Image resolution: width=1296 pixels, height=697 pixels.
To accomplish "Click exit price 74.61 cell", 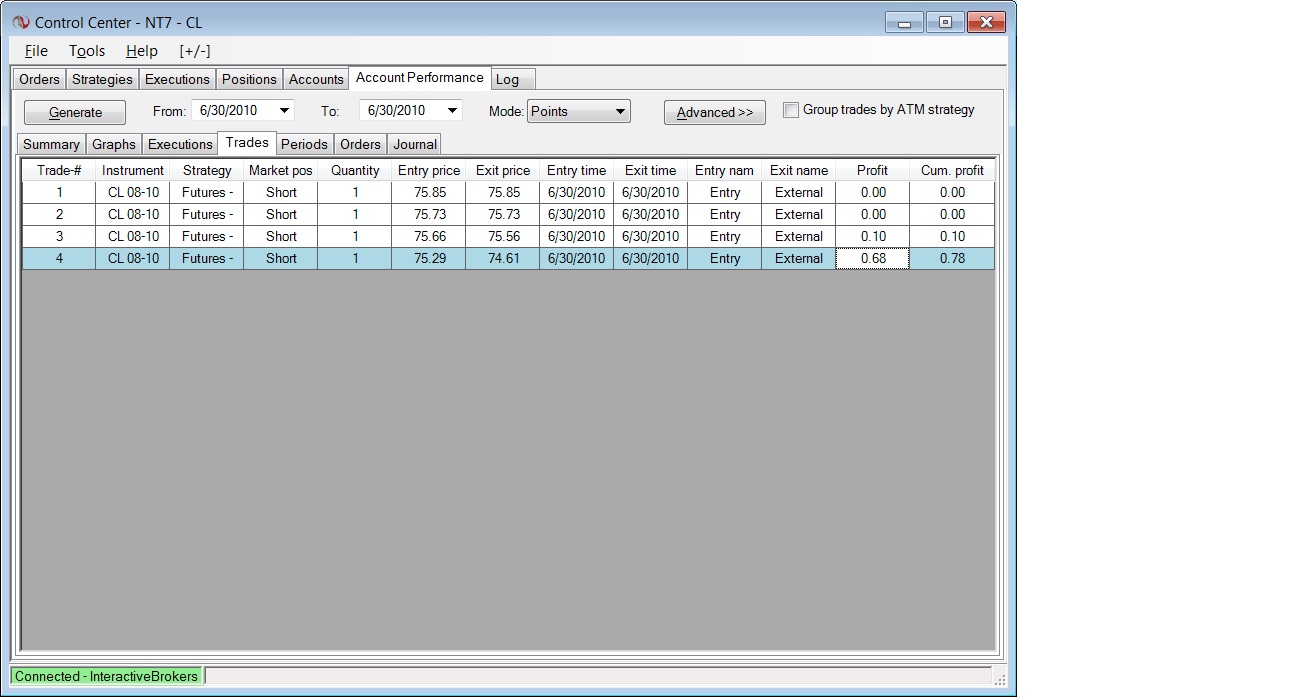I will click(x=503, y=258).
